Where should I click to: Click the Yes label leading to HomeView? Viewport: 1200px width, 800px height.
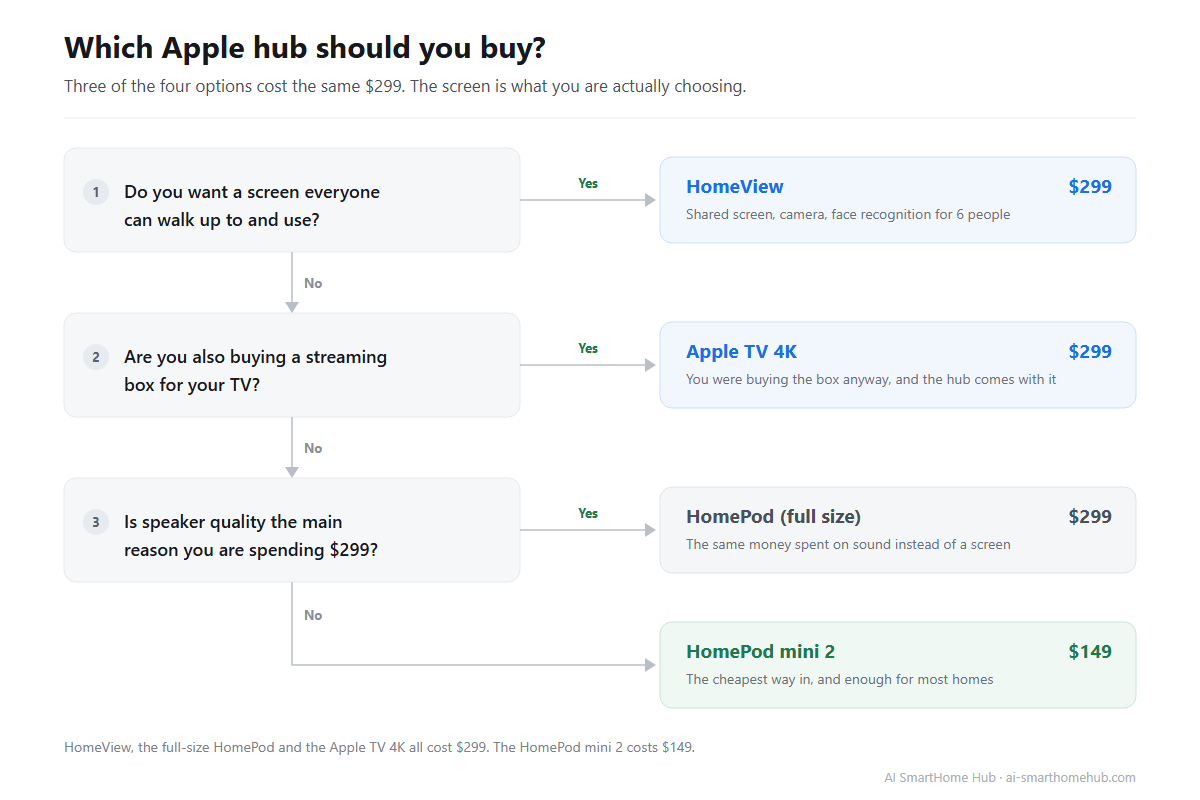tap(588, 183)
